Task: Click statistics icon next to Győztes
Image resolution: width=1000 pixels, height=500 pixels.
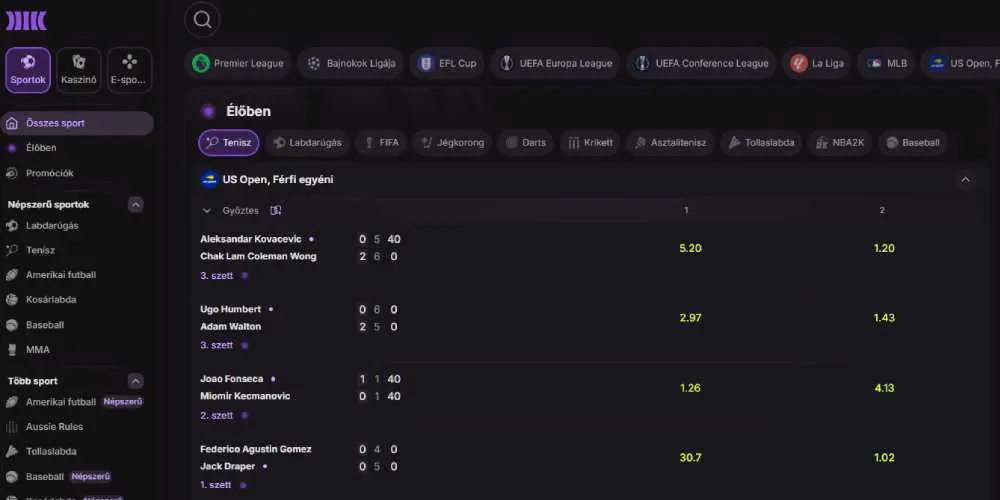Action: [276, 211]
